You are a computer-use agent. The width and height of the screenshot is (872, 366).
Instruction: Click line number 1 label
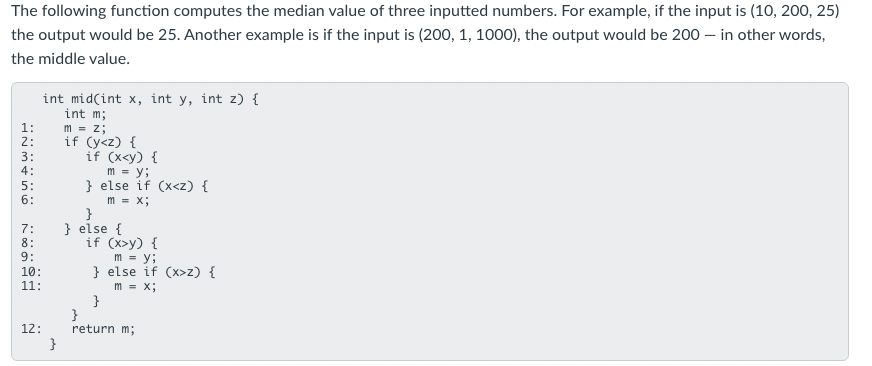[x=27, y=128]
